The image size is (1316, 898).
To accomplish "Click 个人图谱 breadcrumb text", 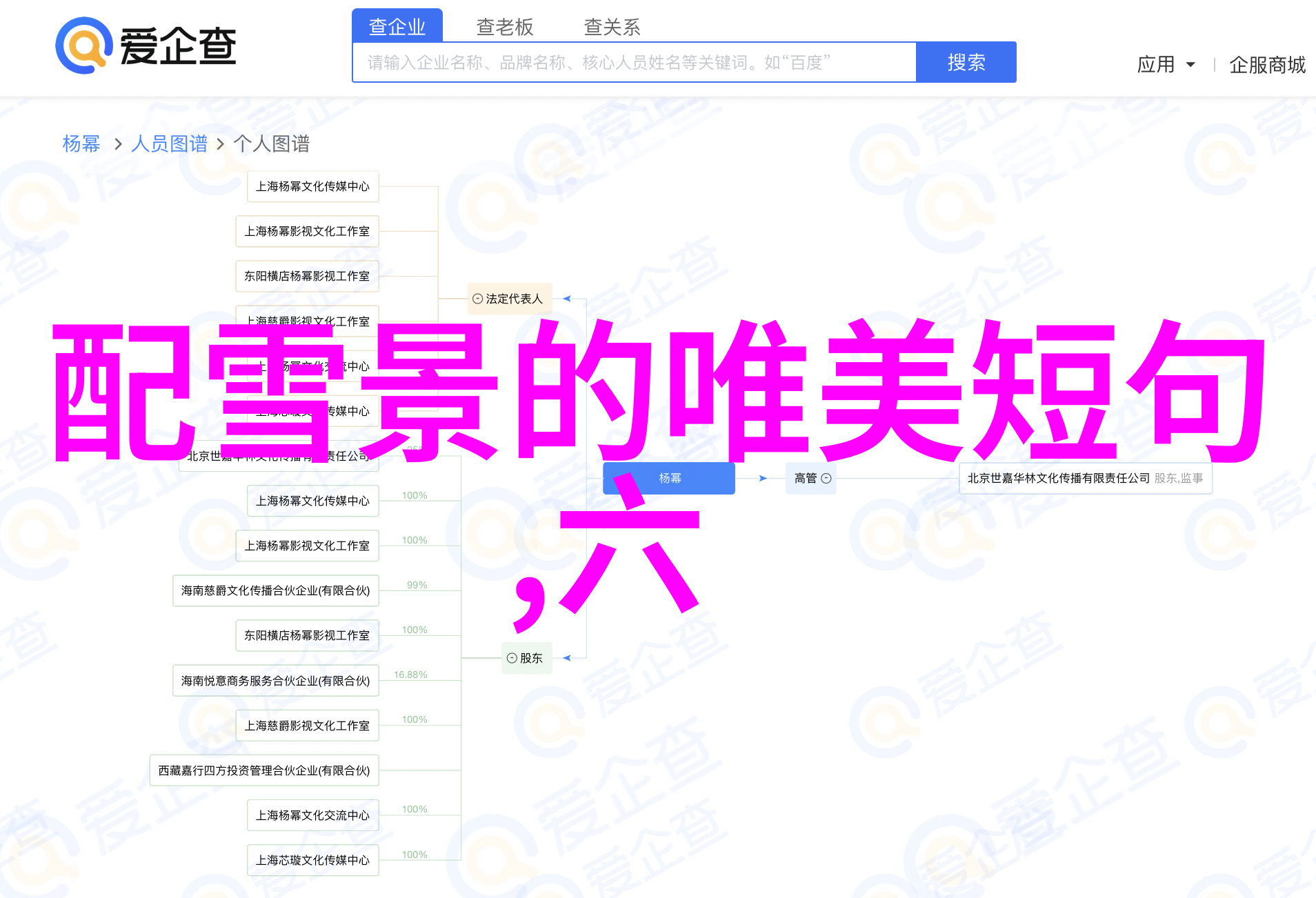I will [x=272, y=143].
